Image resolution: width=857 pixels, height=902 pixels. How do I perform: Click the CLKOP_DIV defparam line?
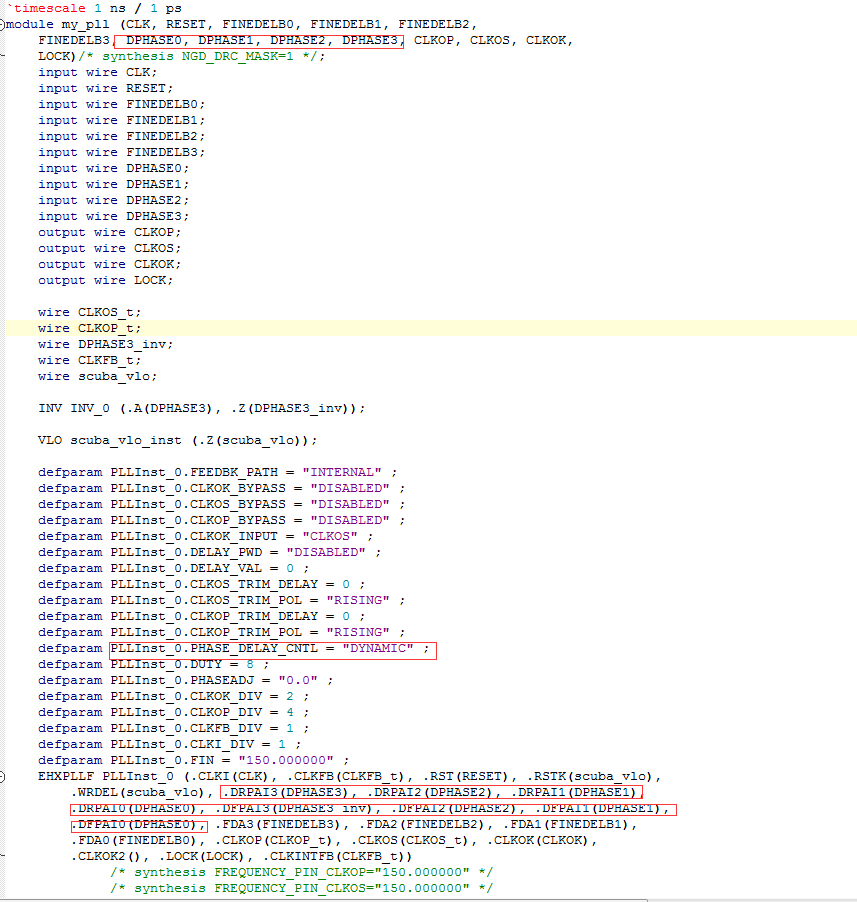pos(173,712)
